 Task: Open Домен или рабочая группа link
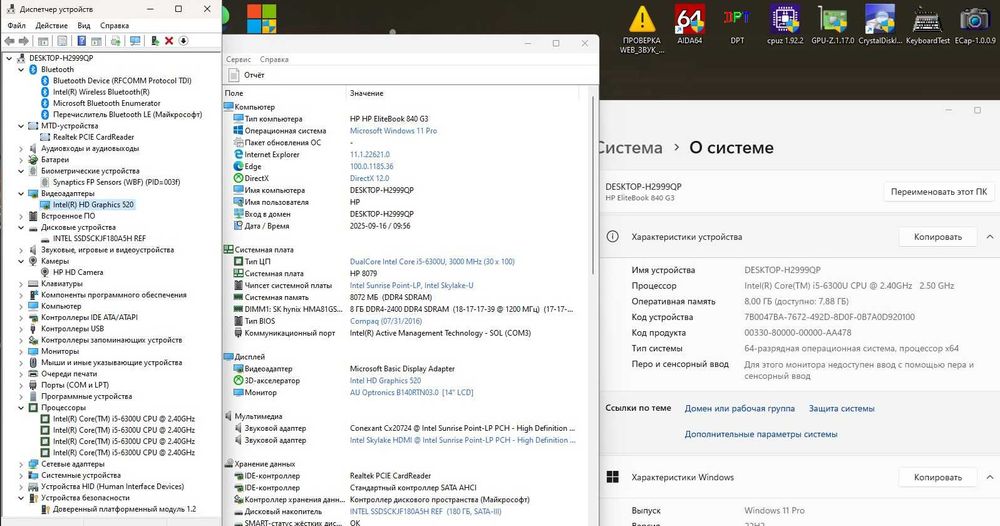point(740,408)
